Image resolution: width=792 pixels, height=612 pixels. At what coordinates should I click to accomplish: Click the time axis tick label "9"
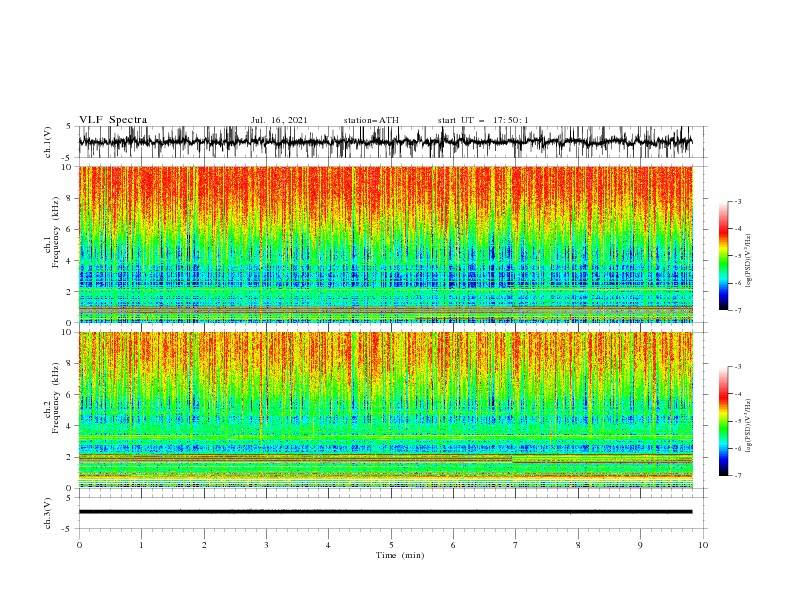pyautogui.click(x=640, y=545)
